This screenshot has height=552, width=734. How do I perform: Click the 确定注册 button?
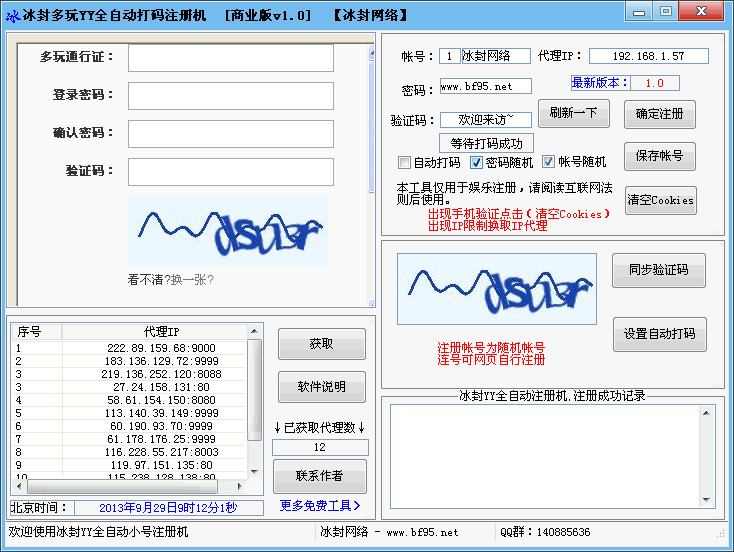coord(660,114)
